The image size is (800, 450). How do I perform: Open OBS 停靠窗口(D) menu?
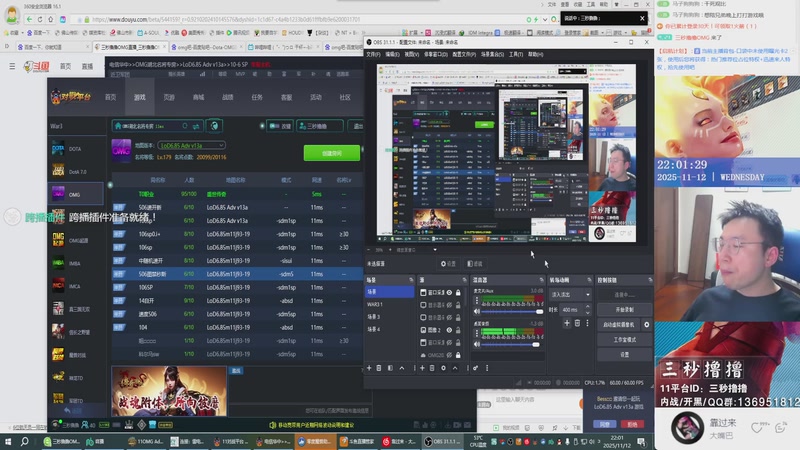pos(435,54)
